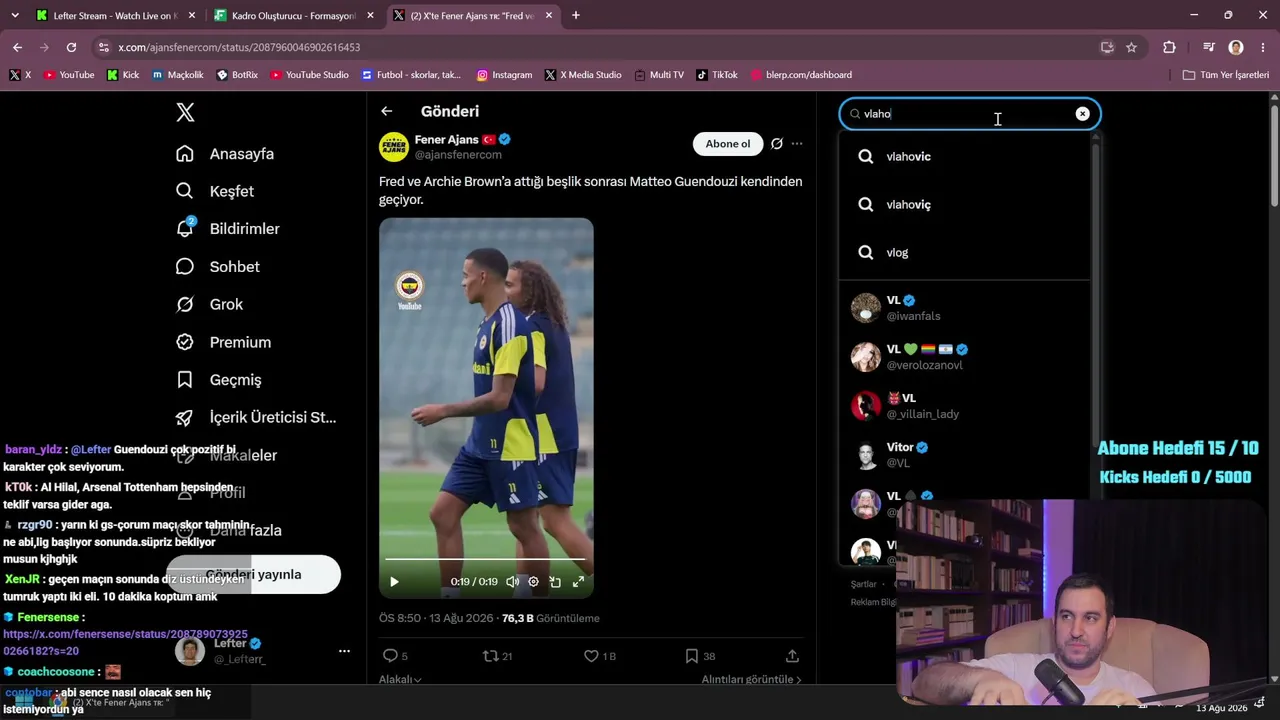The width and height of the screenshot is (1280, 720).
Task: Reply using the comment icon with 5
Action: 395,656
